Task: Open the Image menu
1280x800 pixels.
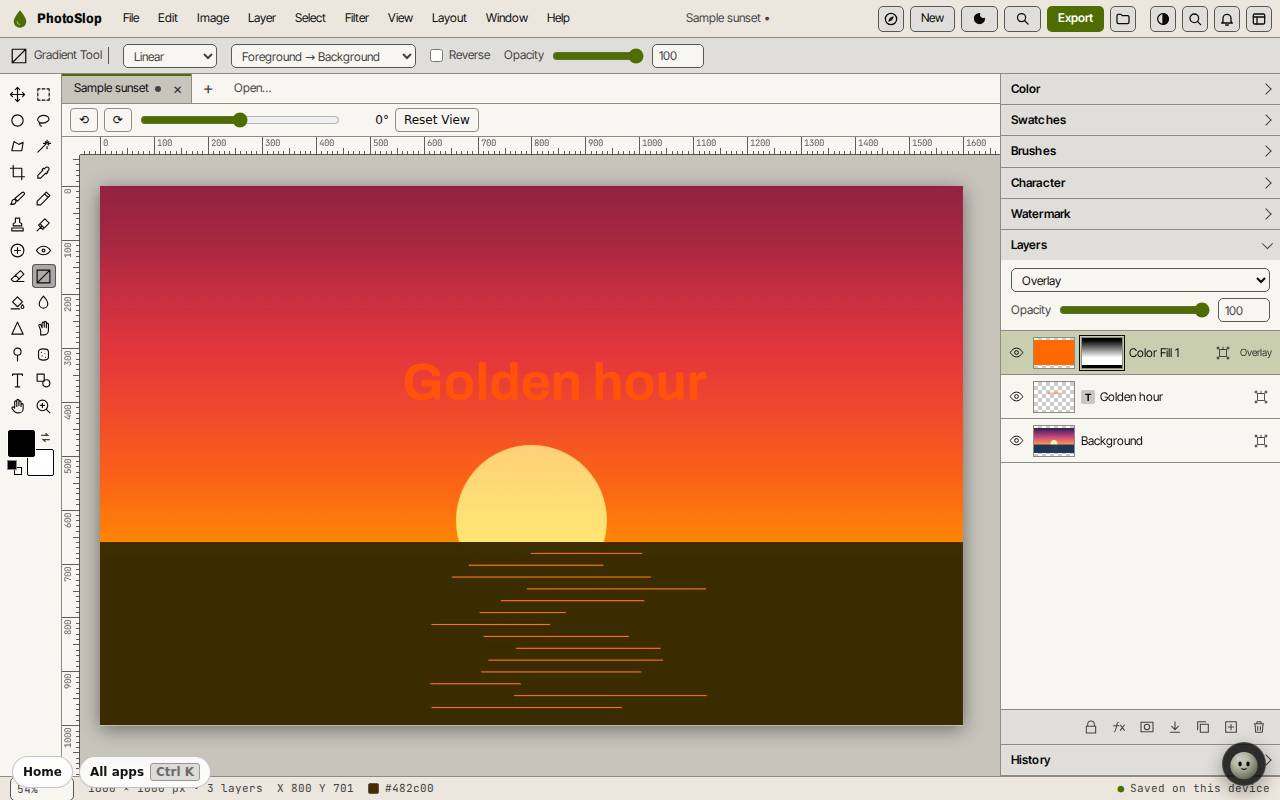Action: (x=212, y=18)
